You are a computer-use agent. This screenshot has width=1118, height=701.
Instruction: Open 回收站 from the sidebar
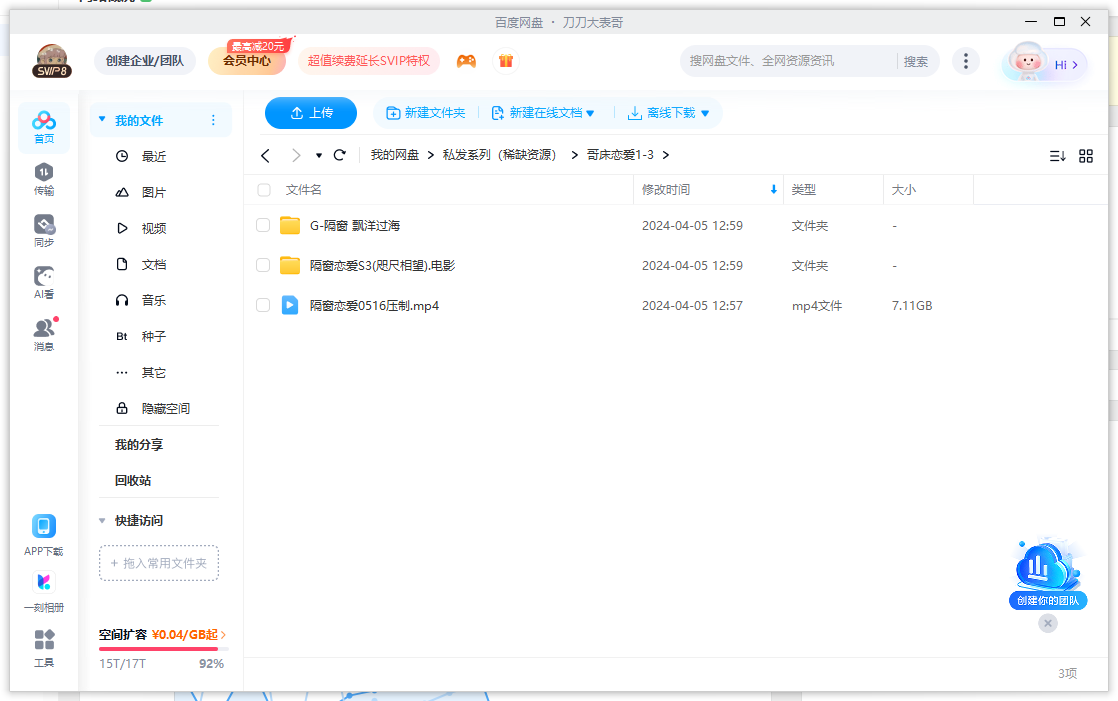(131, 480)
